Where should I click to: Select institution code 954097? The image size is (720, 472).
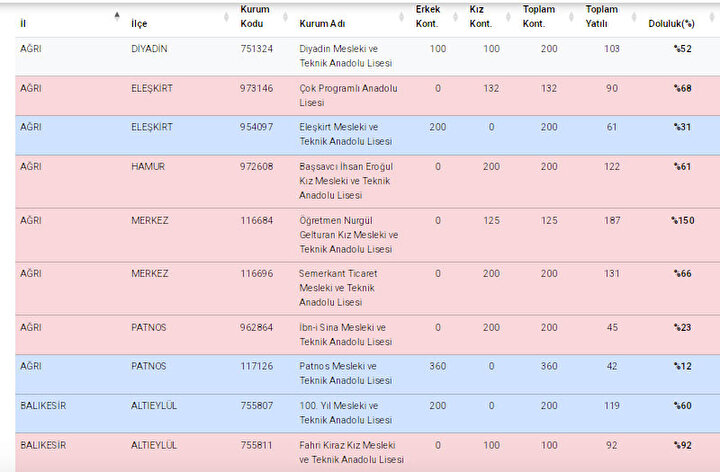(x=257, y=127)
